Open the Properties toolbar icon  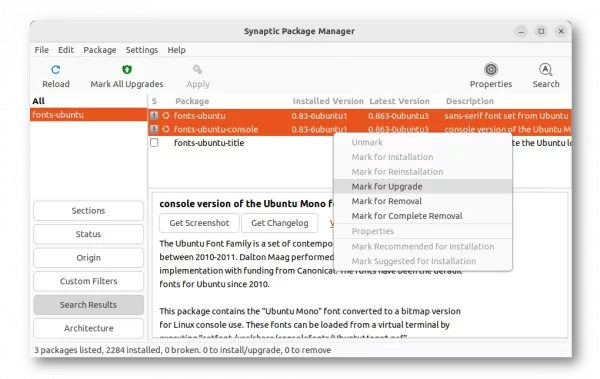tap(491, 69)
